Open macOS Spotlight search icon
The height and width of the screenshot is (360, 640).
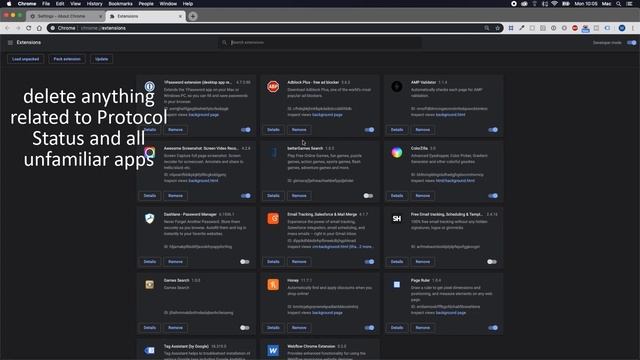point(619,4)
